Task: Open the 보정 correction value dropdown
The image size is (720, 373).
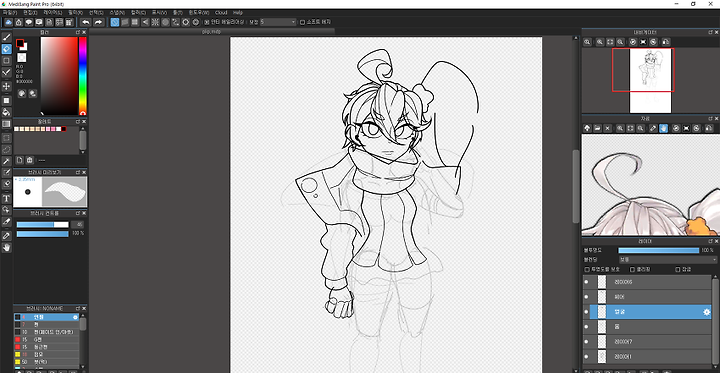Action: 278,22
